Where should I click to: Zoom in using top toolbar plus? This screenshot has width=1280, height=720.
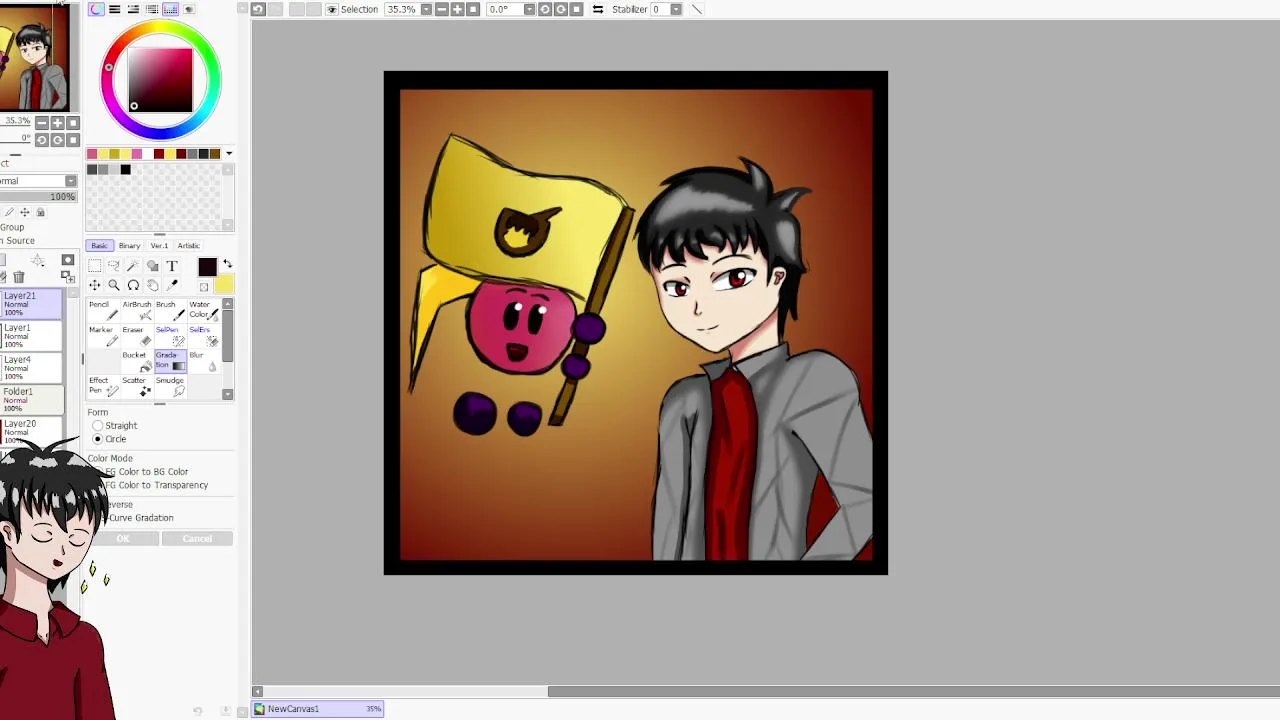(457, 9)
